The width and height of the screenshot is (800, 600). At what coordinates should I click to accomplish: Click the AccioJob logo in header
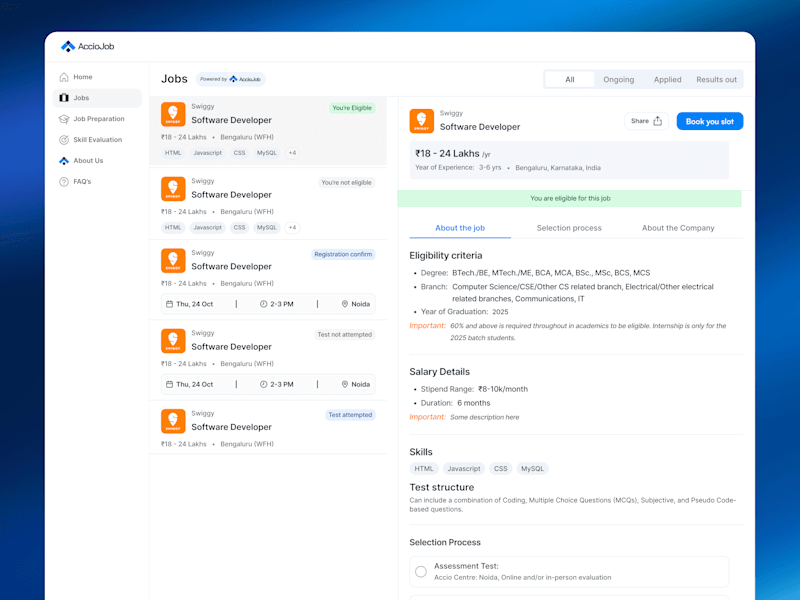87,46
